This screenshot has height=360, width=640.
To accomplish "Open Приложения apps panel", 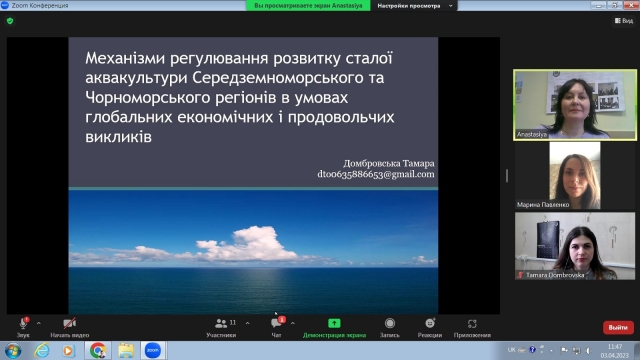I will click(472, 328).
